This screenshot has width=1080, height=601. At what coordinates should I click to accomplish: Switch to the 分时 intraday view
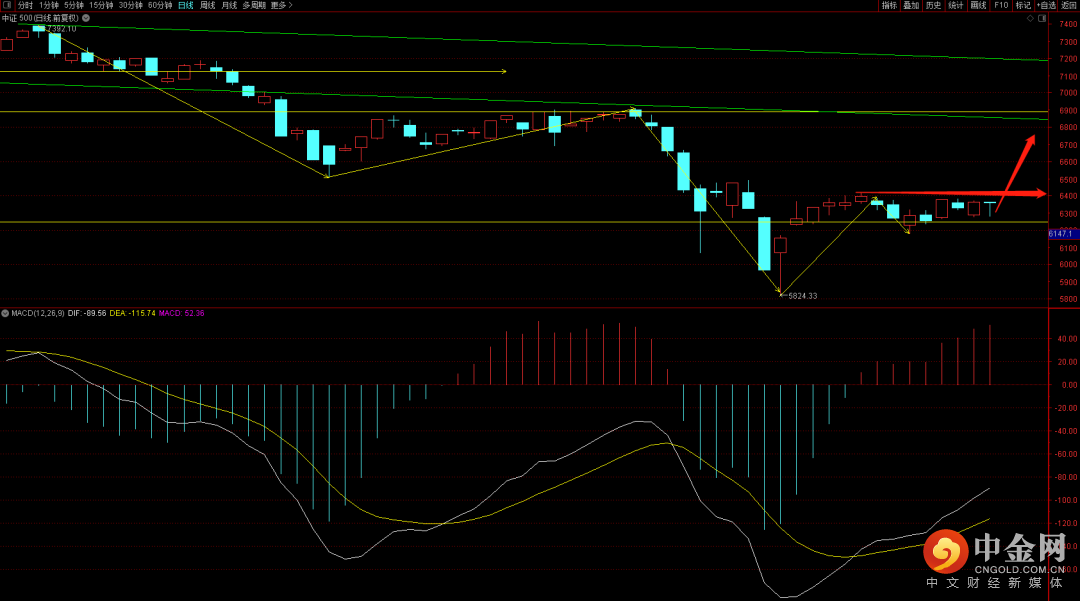(25, 5)
